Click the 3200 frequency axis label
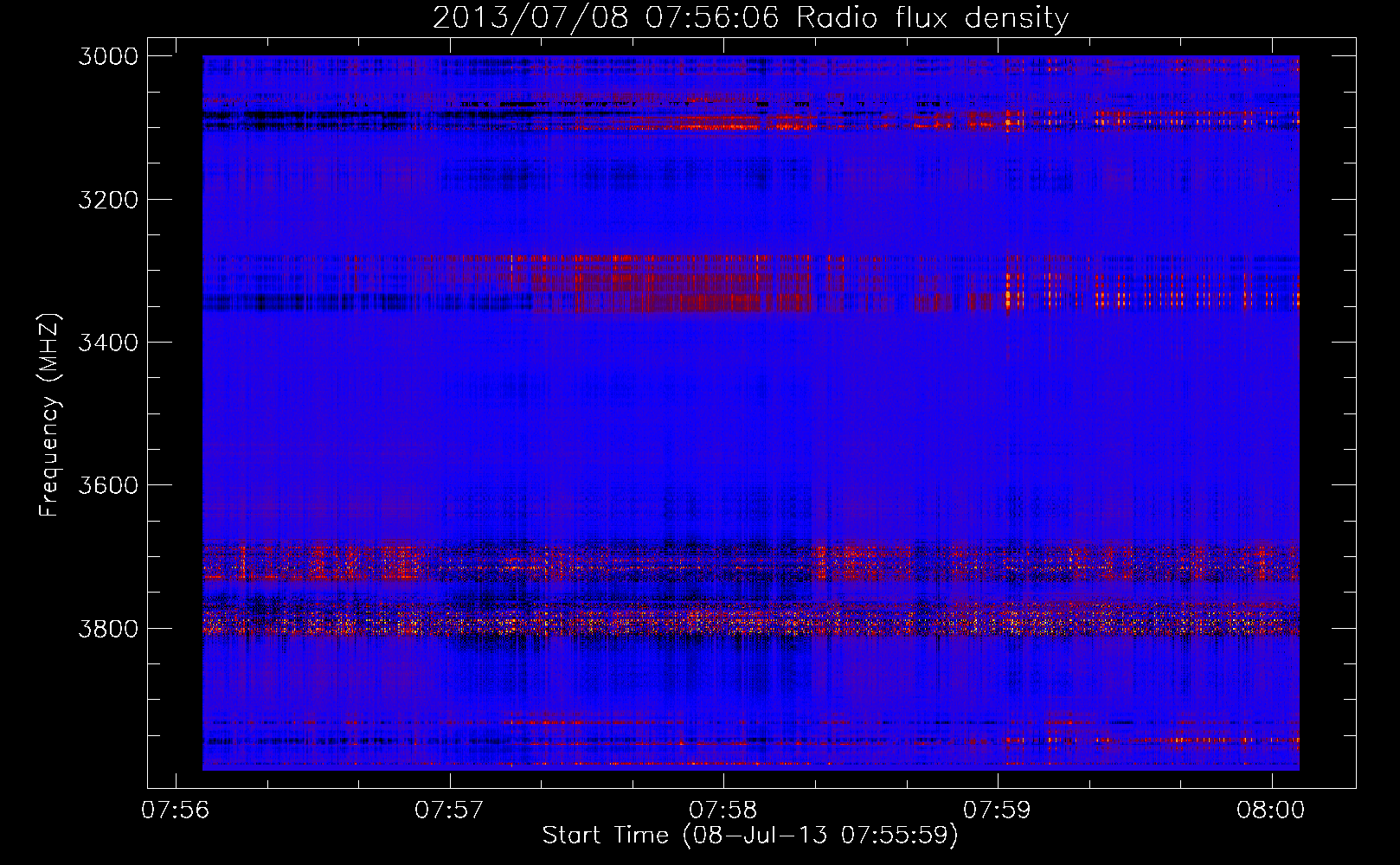Screen dimensions: 1400x865 pyautogui.click(x=108, y=200)
